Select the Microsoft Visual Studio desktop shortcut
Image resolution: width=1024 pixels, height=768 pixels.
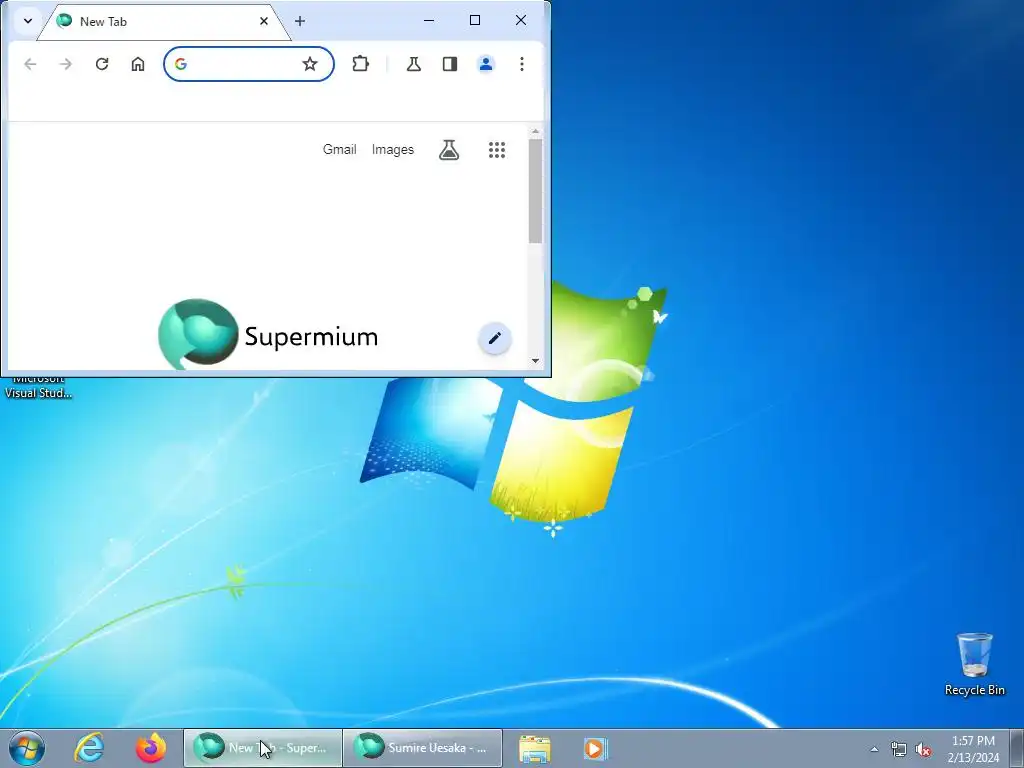(39, 388)
